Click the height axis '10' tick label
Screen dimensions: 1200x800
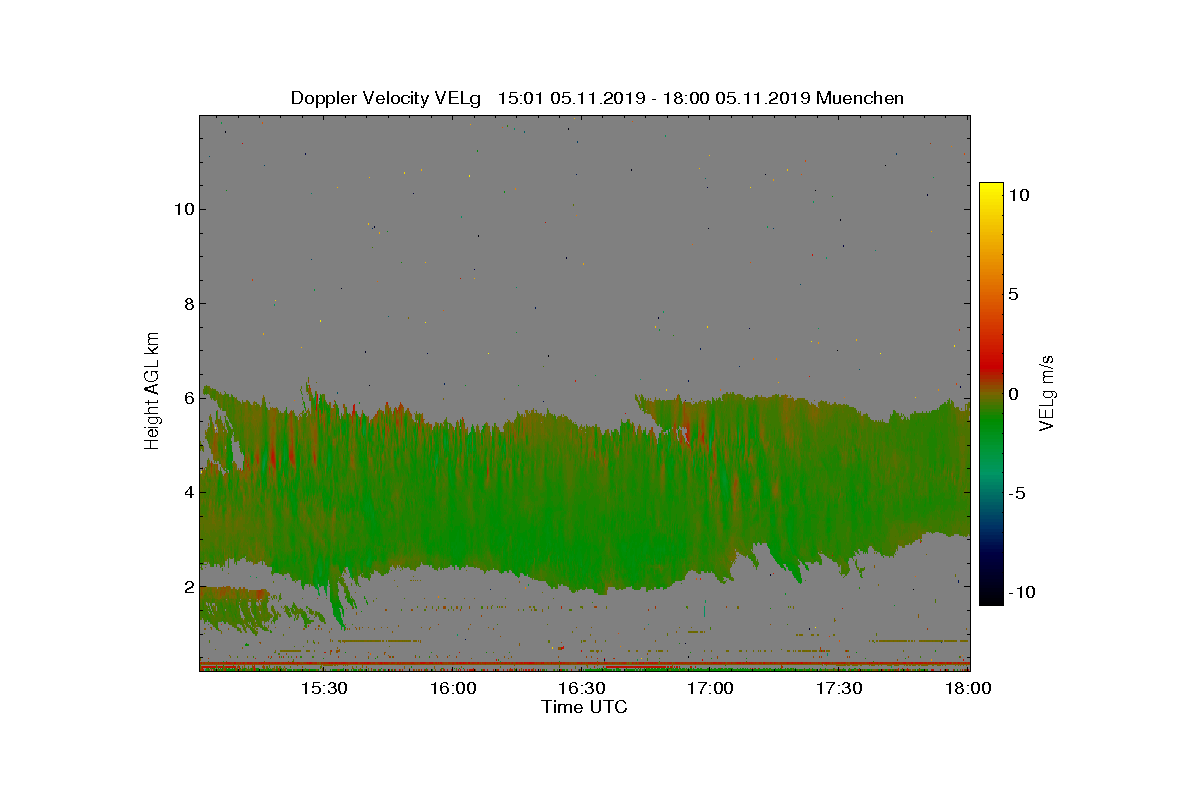[183, 209]
